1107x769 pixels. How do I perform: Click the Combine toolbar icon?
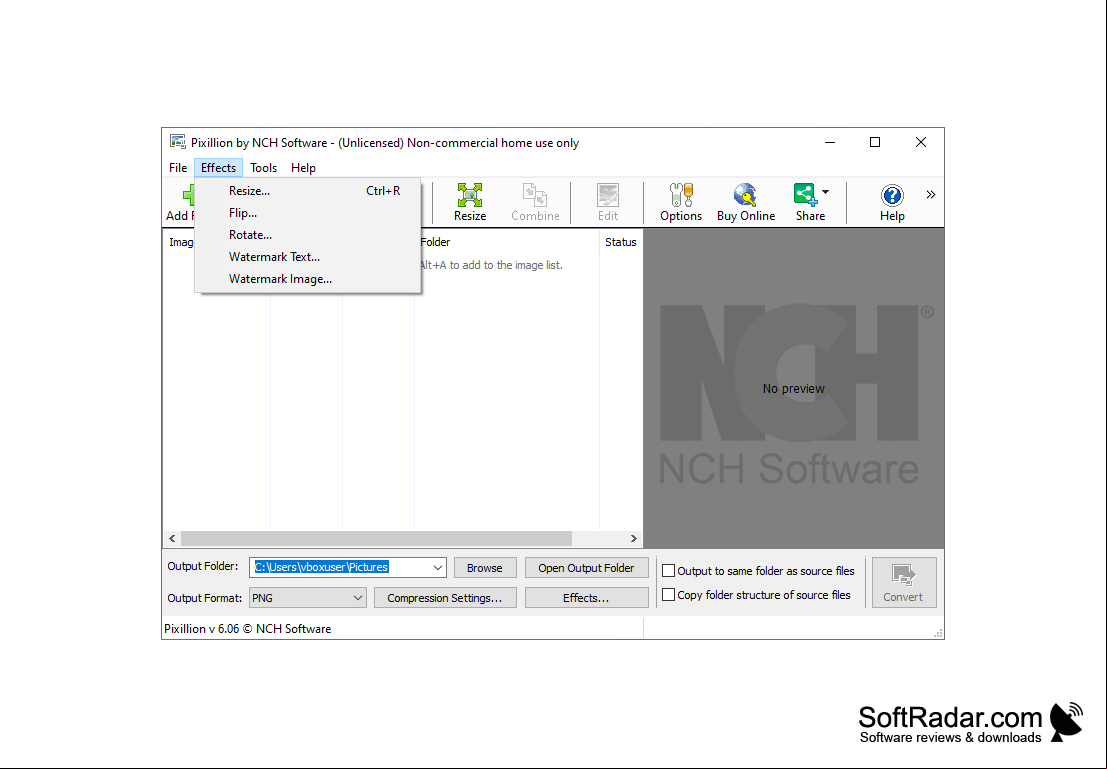coord(535,202)
